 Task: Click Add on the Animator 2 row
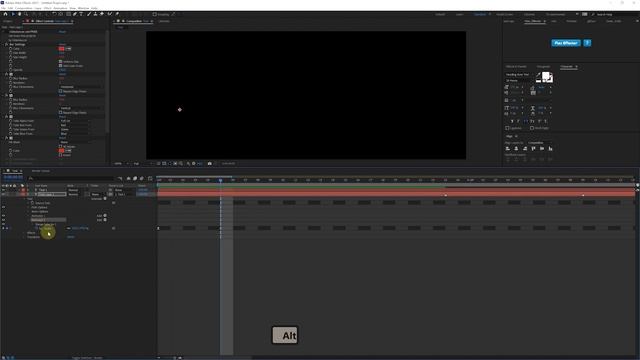pyautogui.click(x=101, y=220)
